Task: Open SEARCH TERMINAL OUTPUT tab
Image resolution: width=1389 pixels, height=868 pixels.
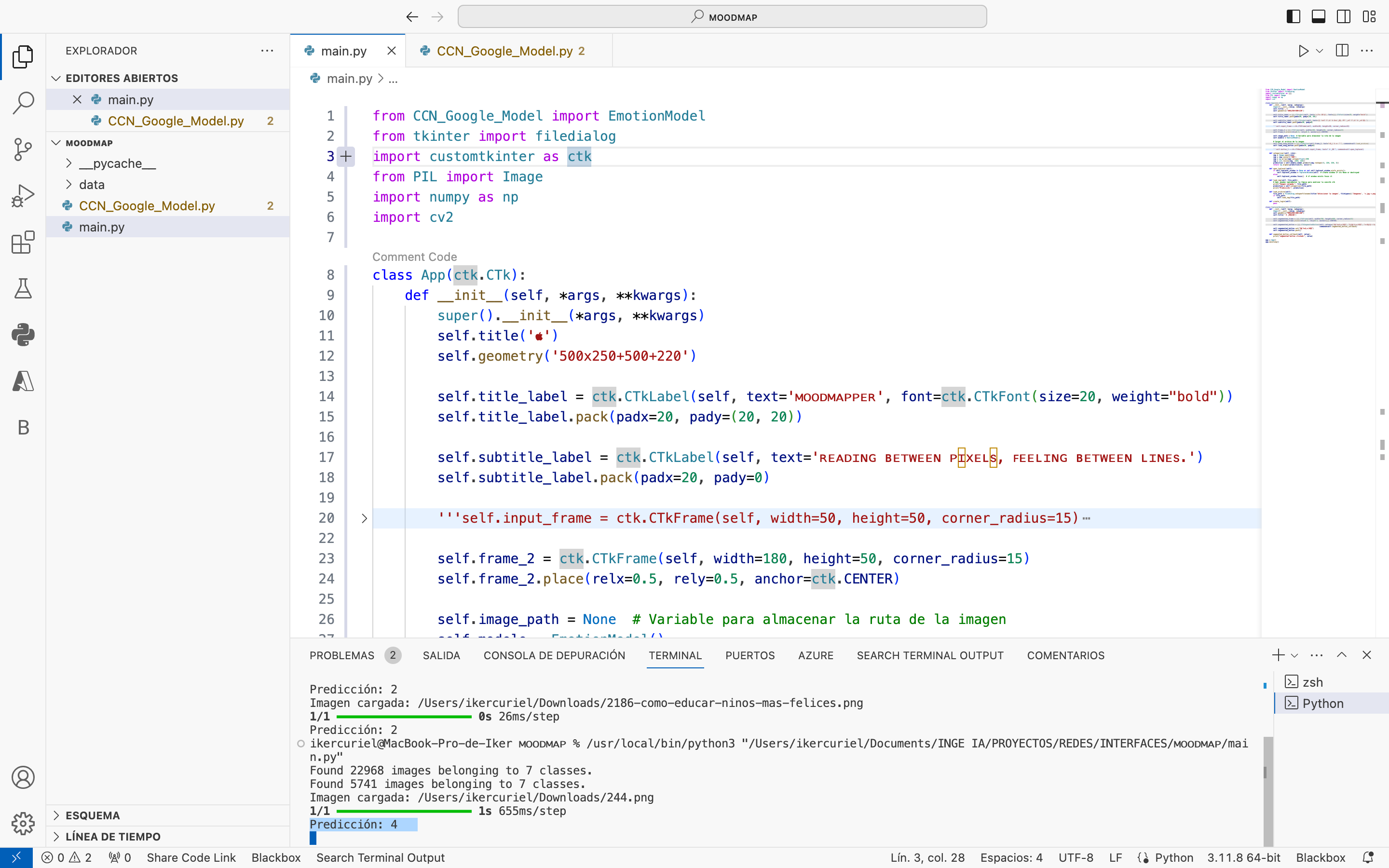Action: coord(930,655)
